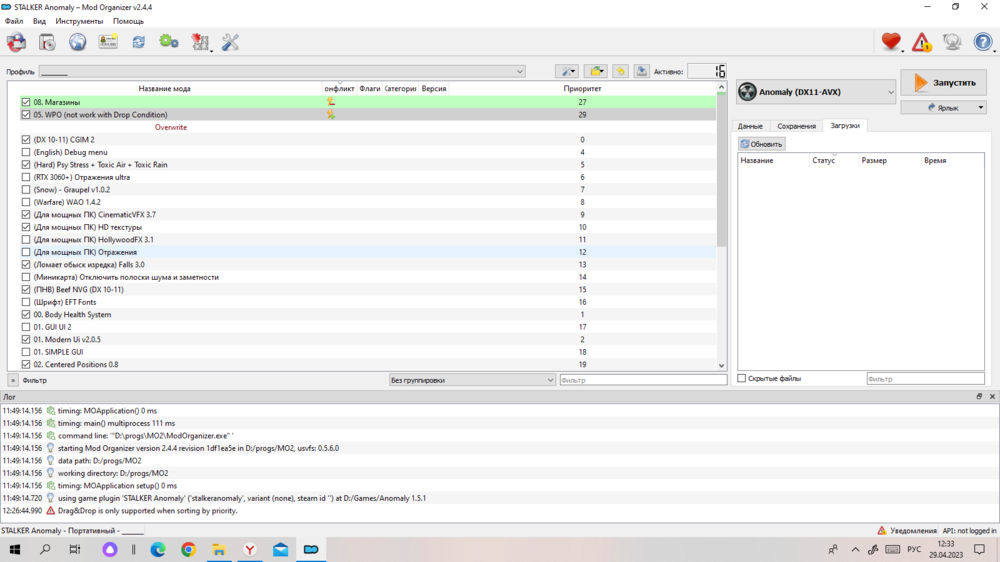Switch to the Данные tab

click(750, 126)
